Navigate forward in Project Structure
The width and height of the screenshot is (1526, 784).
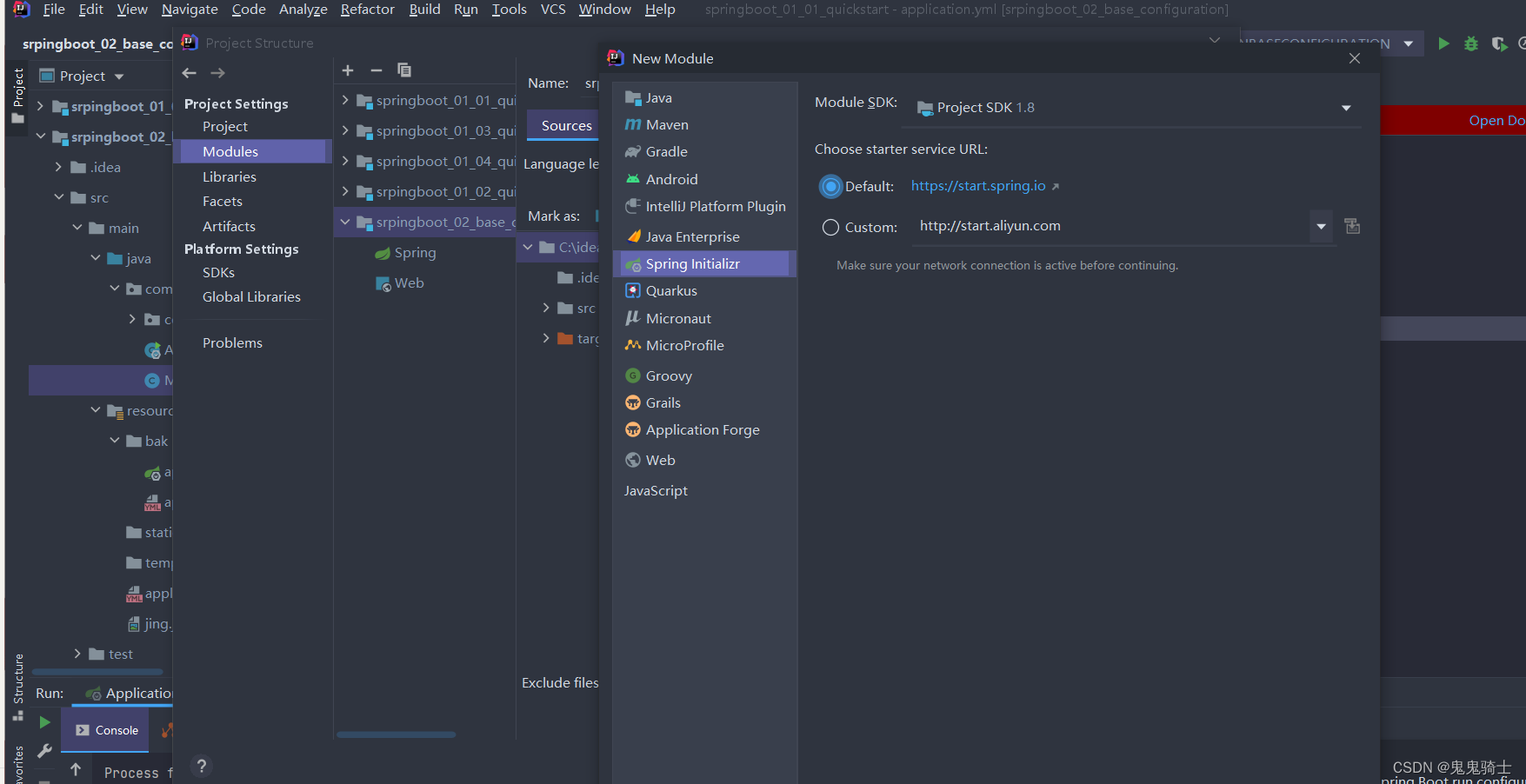click(x=218, y=73)
